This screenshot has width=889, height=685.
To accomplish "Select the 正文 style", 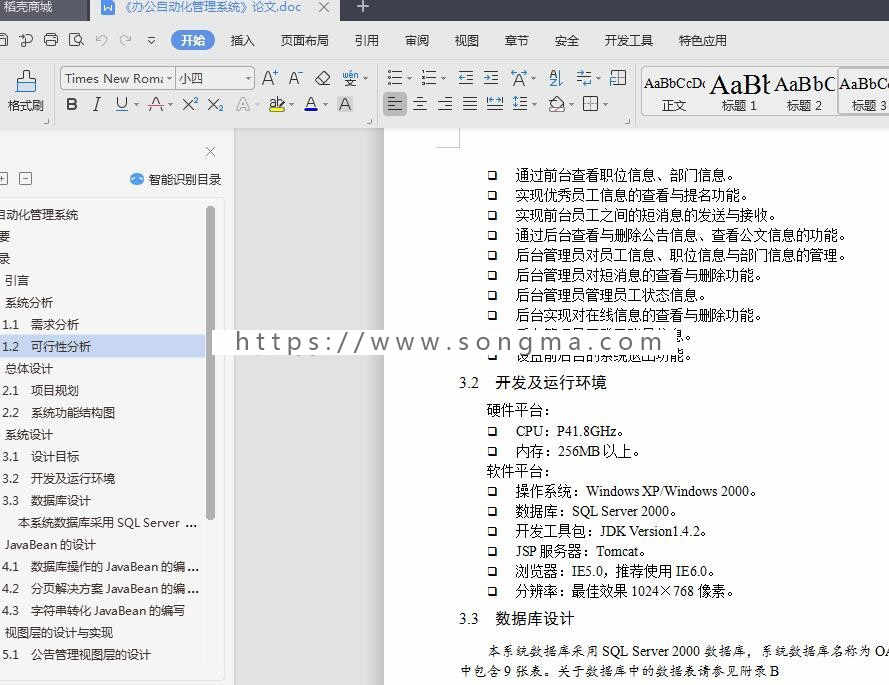I will pyautogui.click(x=674, y=94).
